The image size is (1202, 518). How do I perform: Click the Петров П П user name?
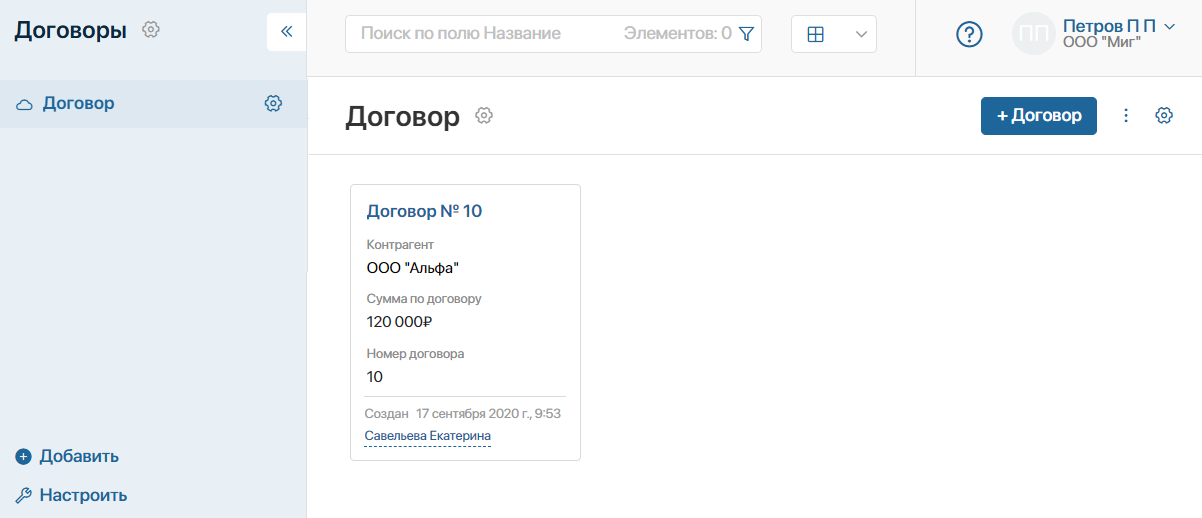[1109, 26]
